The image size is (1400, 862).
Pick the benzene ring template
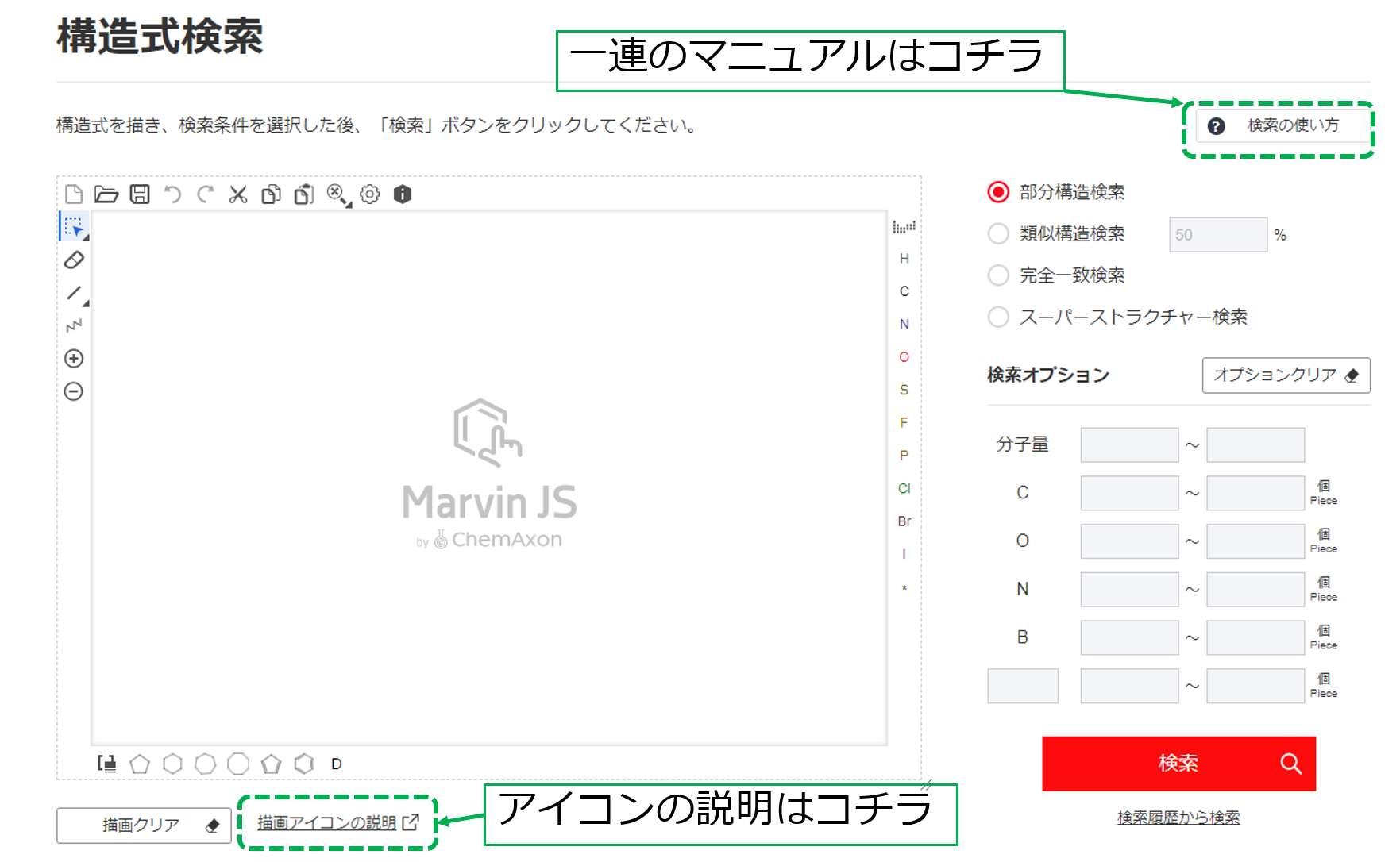pos(304,764)
